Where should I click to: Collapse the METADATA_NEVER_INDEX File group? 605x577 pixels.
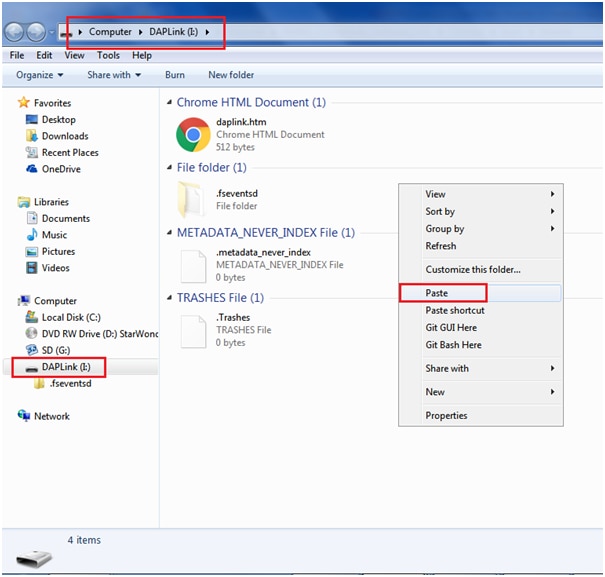click(x=169, y=232)
